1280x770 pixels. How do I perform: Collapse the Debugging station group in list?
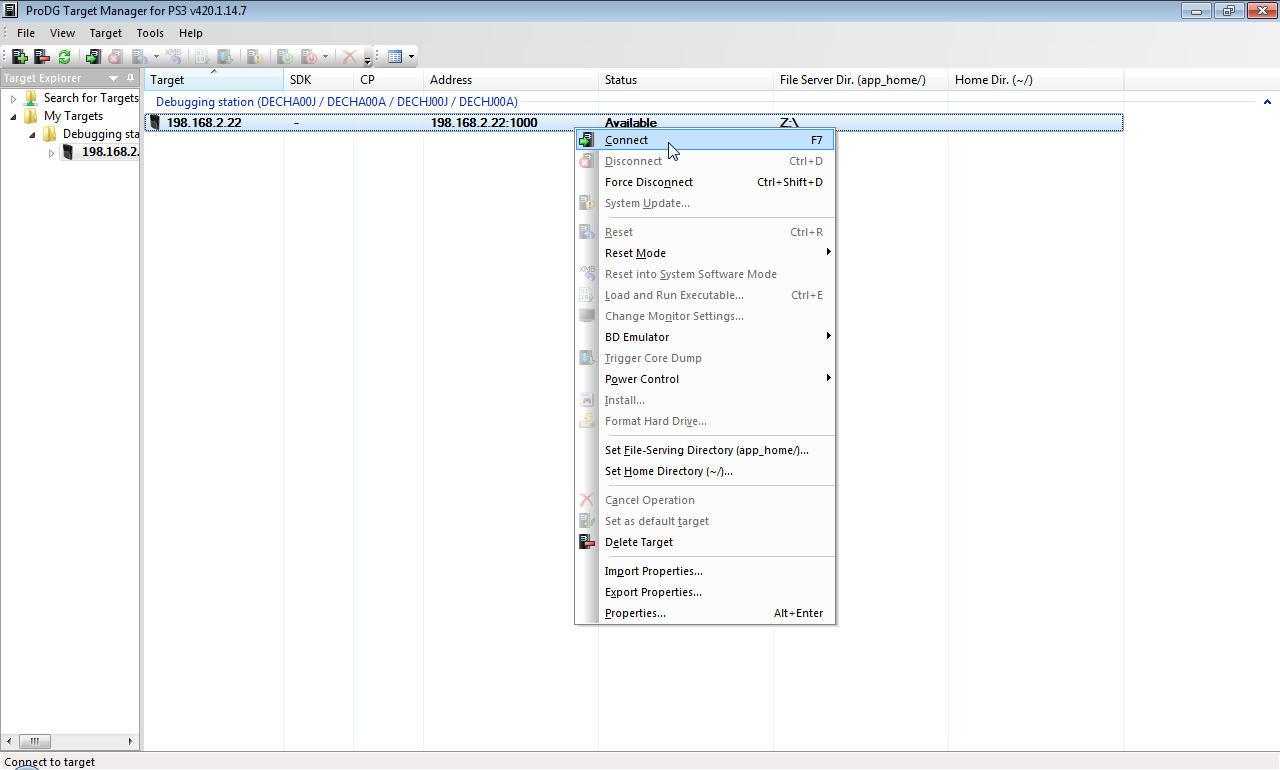pos(1267,102)
